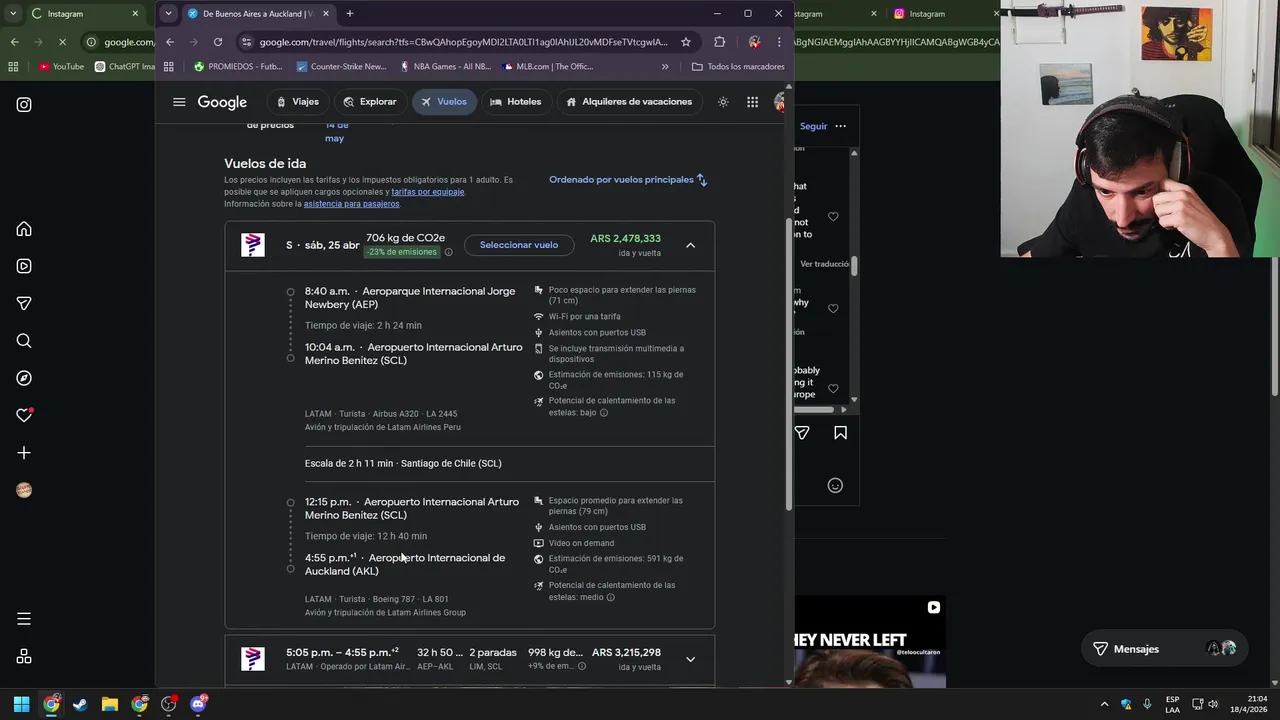Click info icon beside +9% de emisiones

pyautogui.click(x=582, y=666)
